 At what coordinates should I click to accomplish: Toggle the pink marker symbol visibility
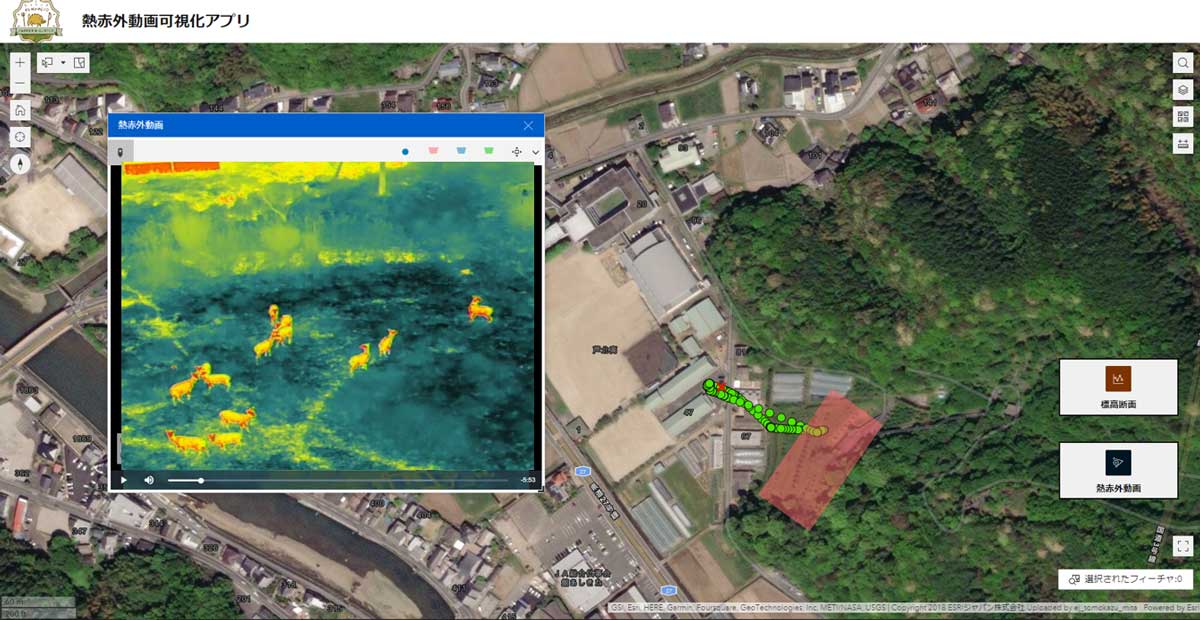coord(432,152)
